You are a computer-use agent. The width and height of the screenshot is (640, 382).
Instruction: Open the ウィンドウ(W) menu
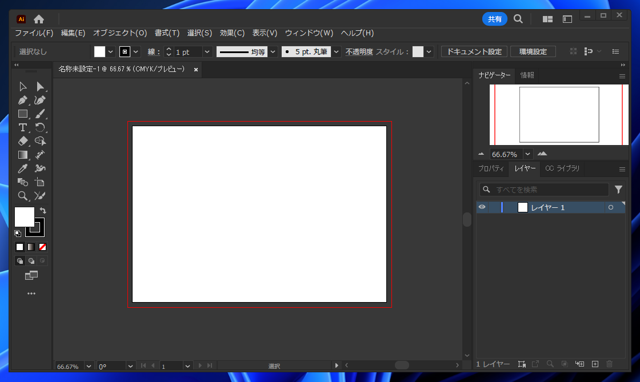click(309, 33)
